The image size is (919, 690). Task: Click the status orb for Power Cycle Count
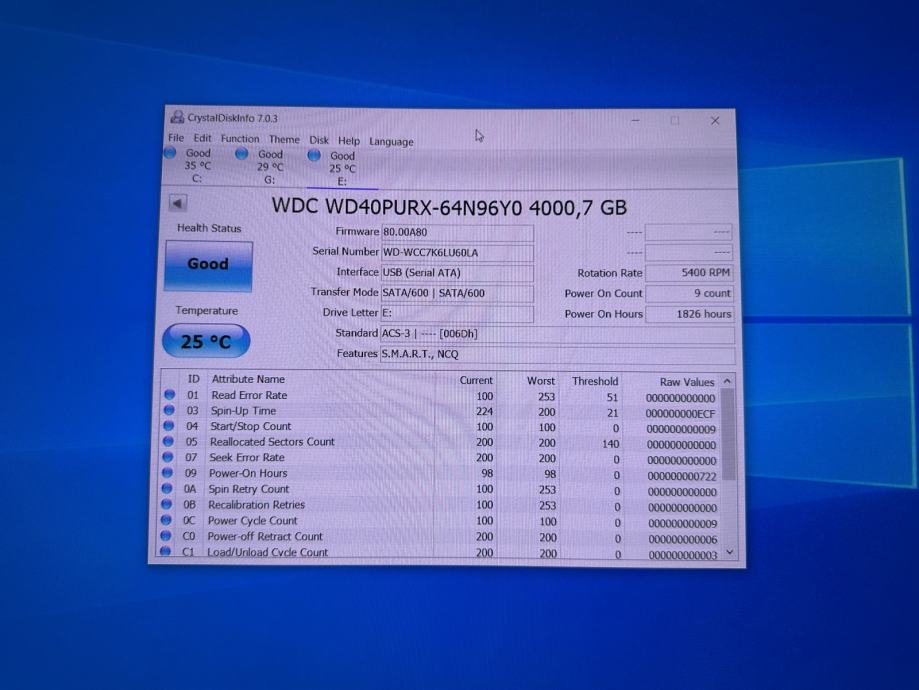[x=166, y=519]
